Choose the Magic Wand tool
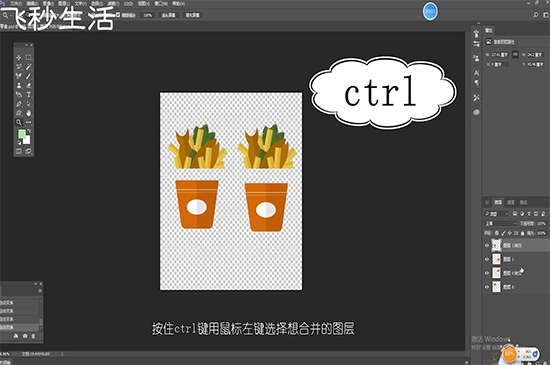Viewport: 550px width, 365px height. tap(29, 67)
